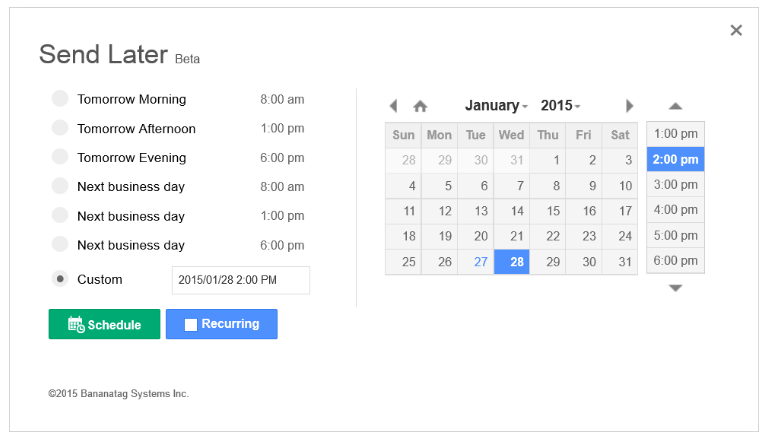This screenshot has height=440, width=765.
Task: Pick January 14 in calendar
Action: click(x=512, y=211)
